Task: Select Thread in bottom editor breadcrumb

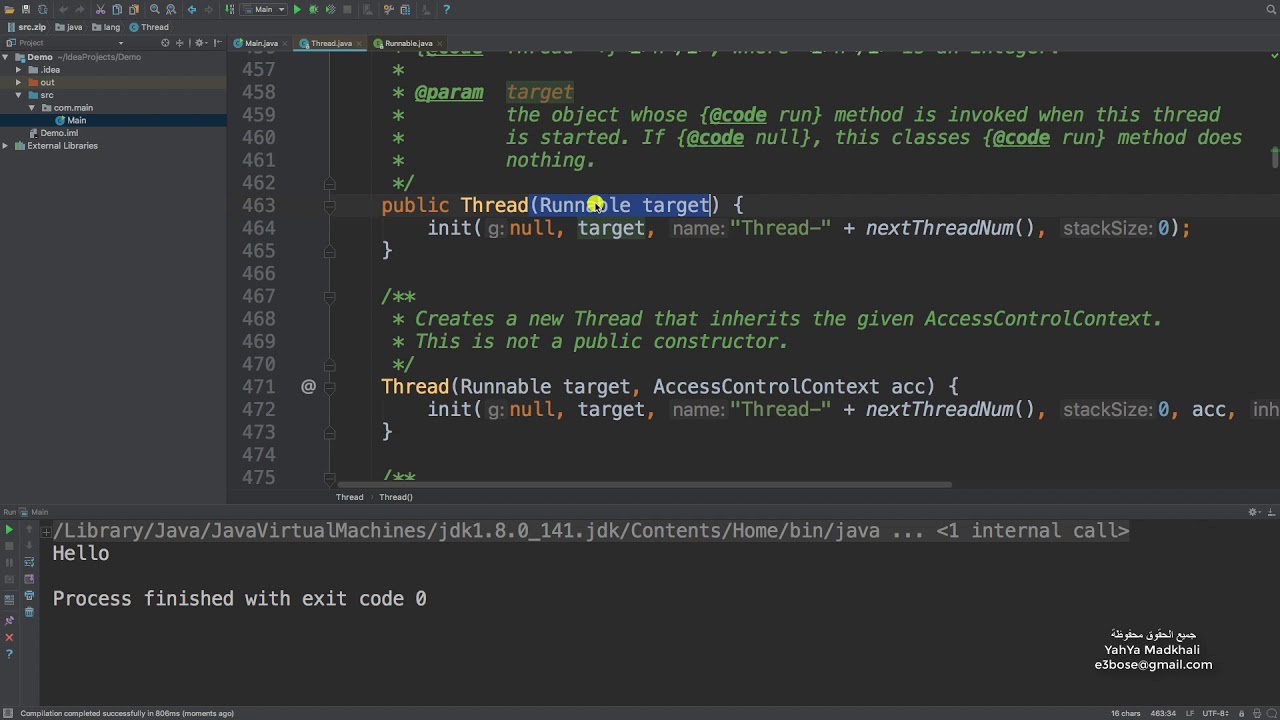Action: tap(349, 497)
